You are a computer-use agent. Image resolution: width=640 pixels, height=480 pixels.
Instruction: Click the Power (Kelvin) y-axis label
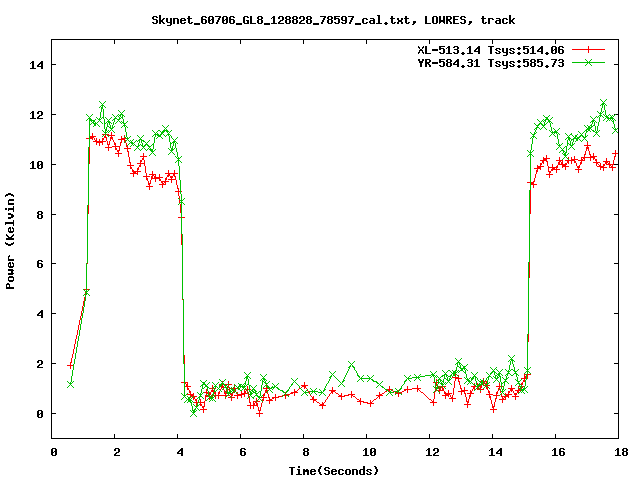click(10, 241)
